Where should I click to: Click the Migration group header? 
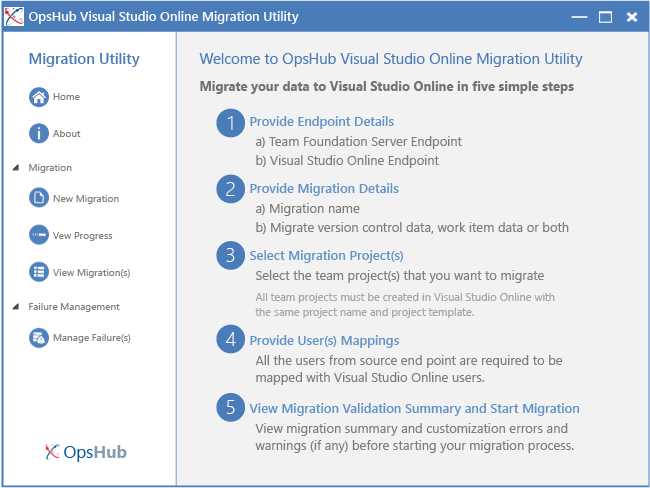point(50,168)
